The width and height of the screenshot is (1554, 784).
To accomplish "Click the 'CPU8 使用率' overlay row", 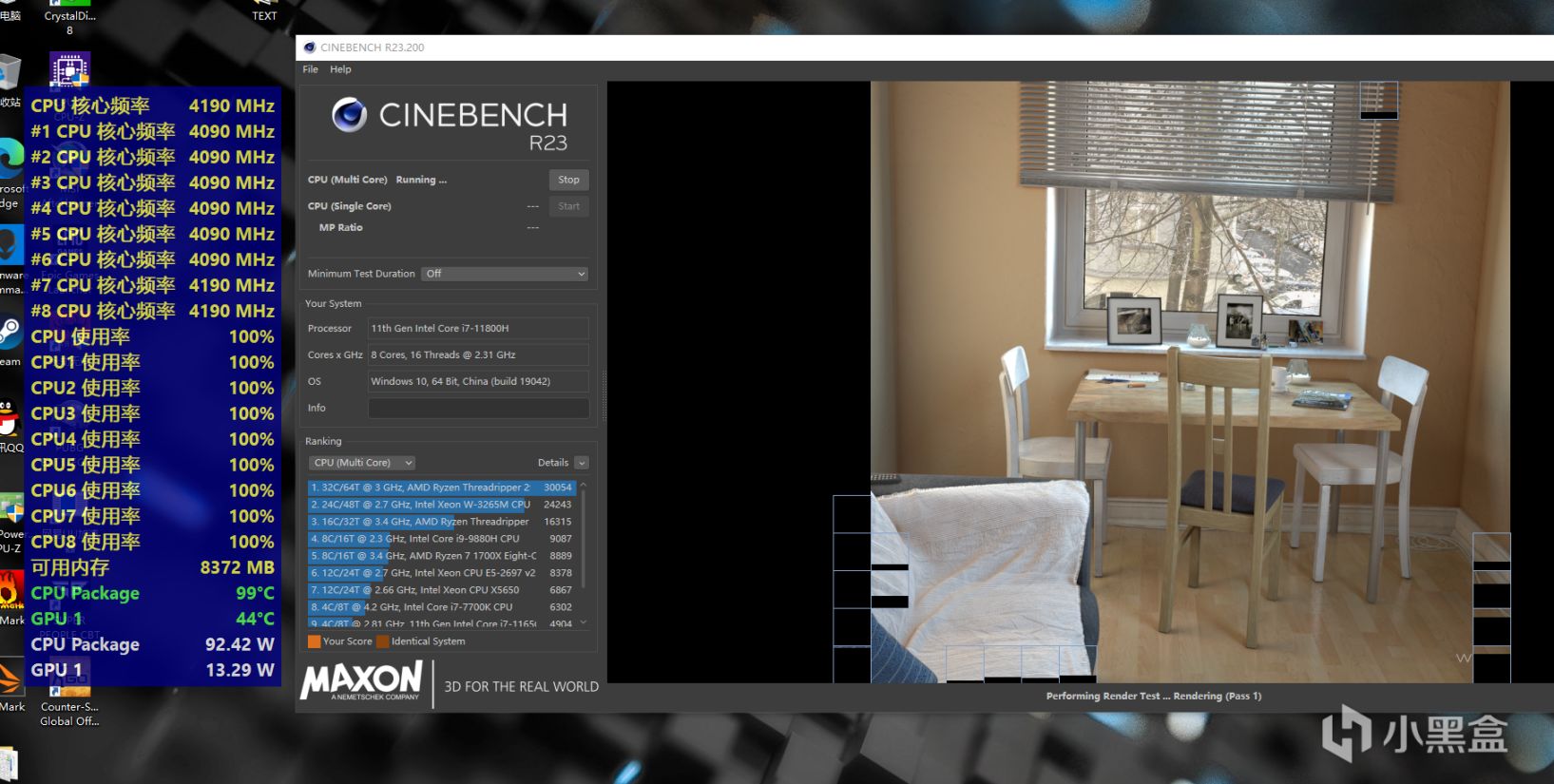I will 152,542.
